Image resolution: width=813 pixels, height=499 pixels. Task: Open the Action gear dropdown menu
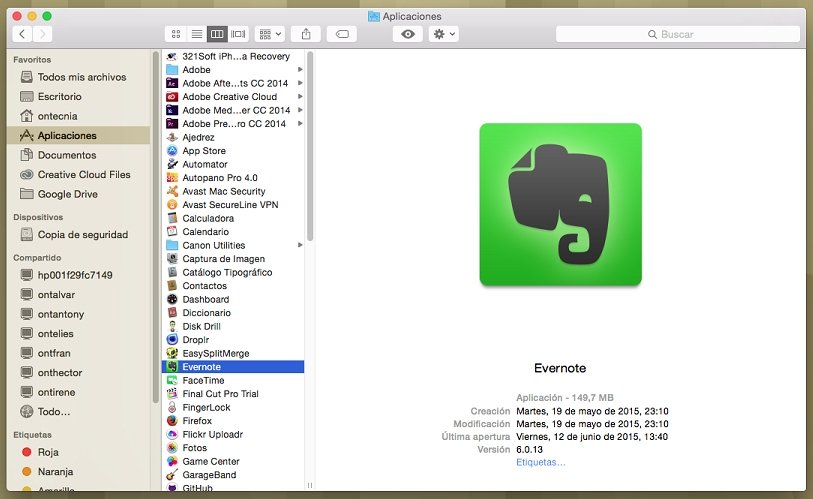tap(443, 34)
